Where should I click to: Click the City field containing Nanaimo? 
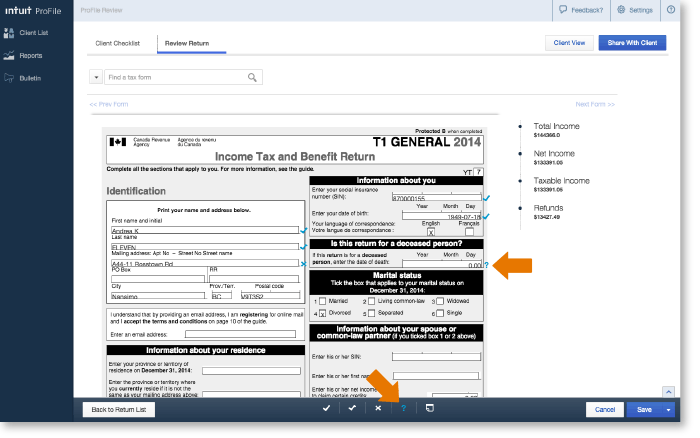tap(158, 296)
